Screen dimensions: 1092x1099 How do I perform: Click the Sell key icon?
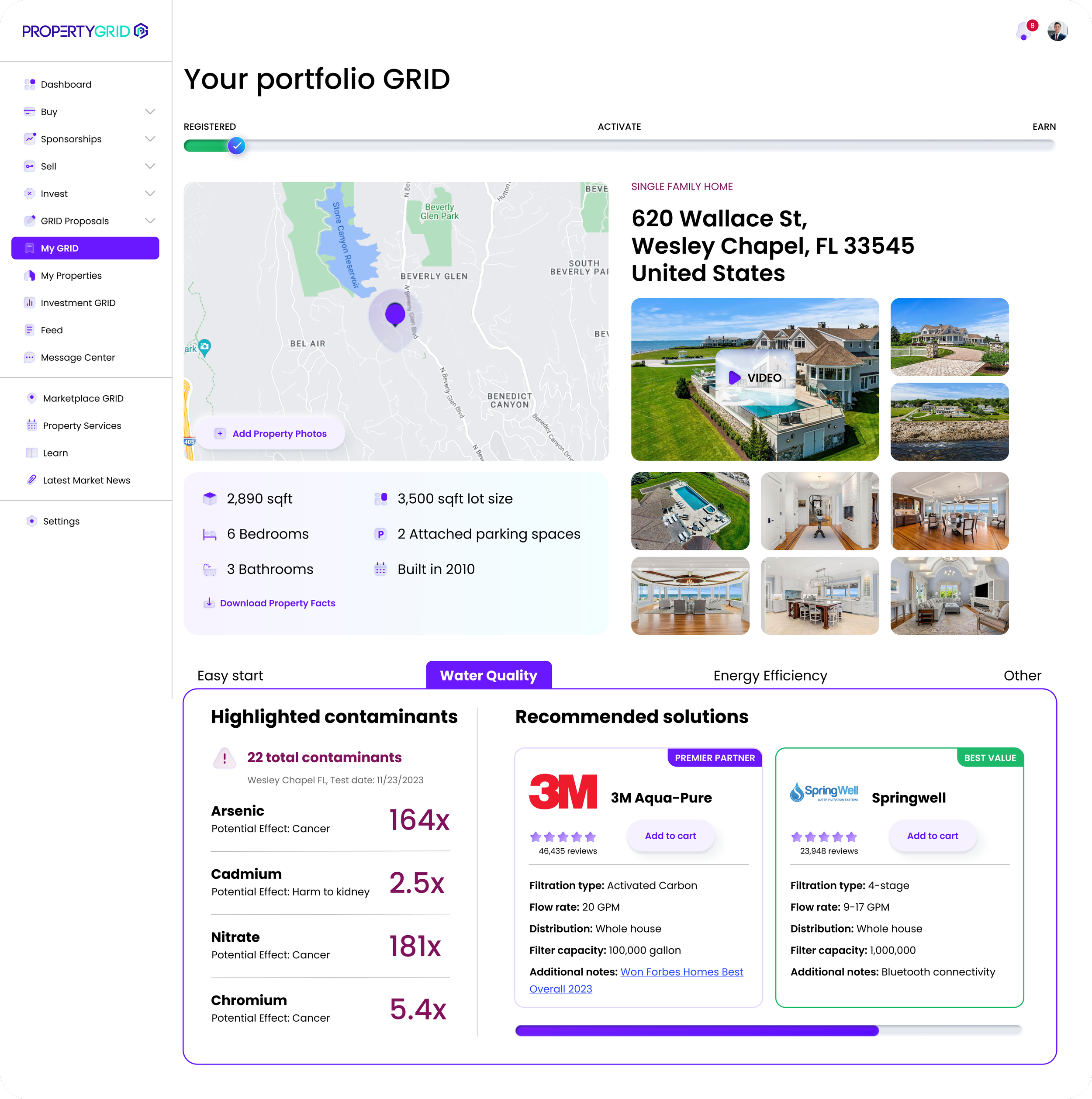[30, 166]
